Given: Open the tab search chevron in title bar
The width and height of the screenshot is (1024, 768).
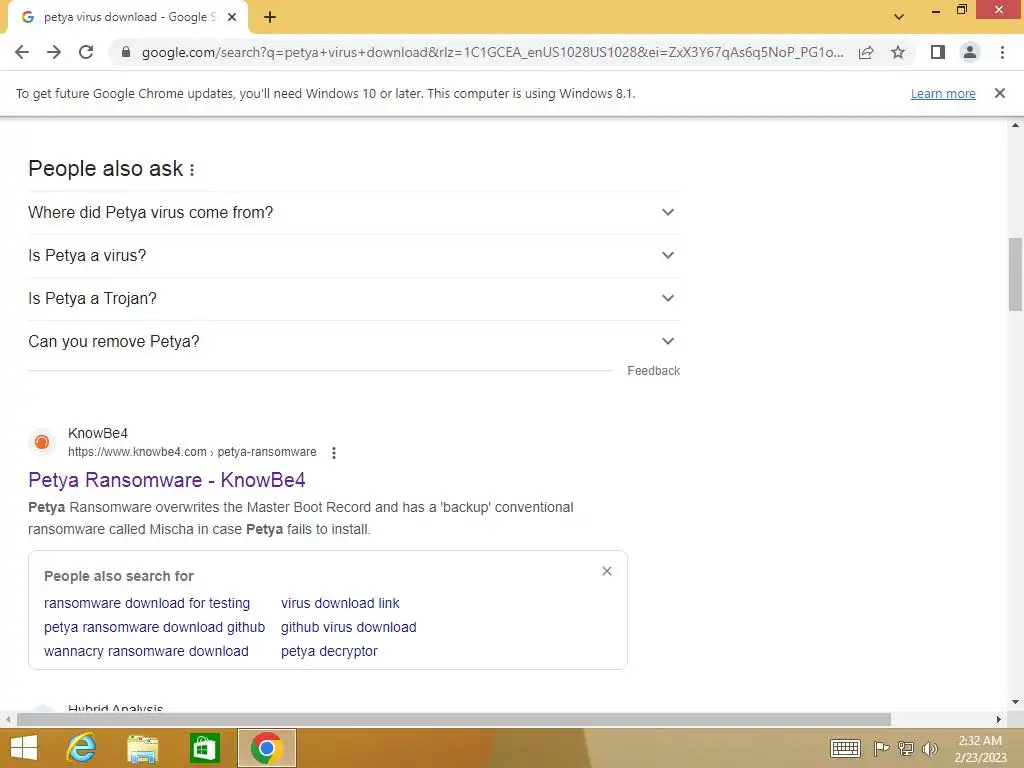Looking at the screenshot, I should [899, 17].
